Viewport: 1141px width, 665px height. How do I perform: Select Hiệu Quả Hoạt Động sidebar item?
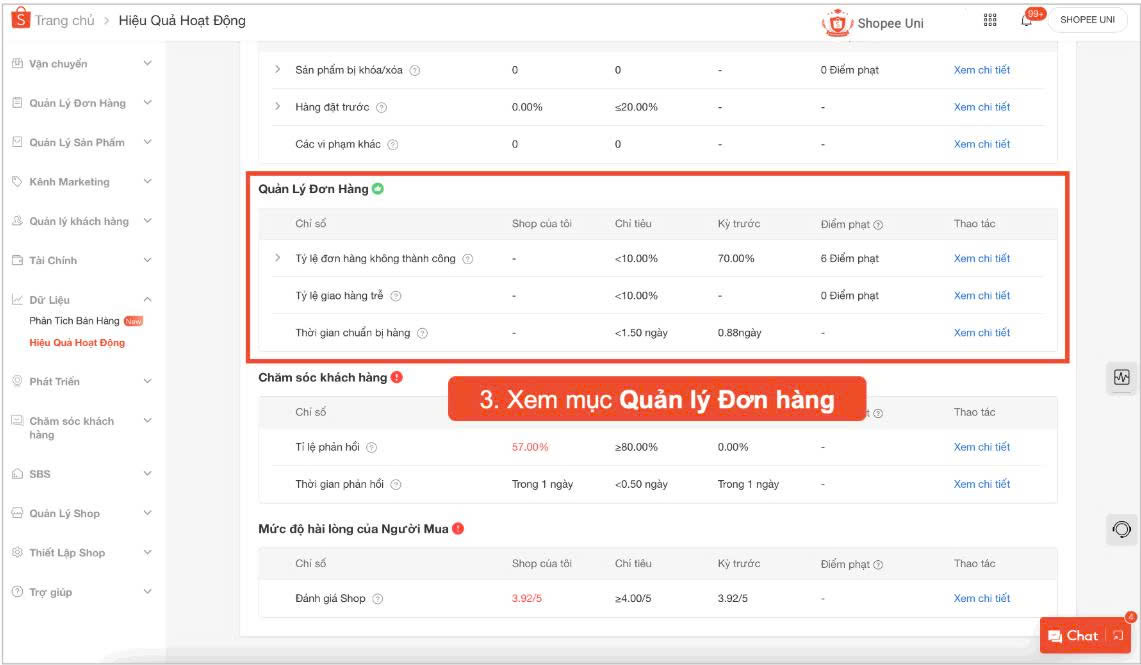point(77,343)
